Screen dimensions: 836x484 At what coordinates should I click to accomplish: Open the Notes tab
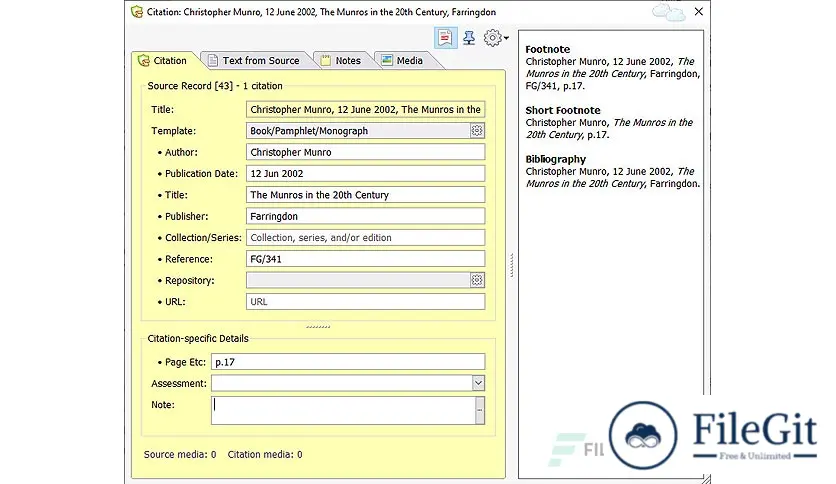(341, 61)
